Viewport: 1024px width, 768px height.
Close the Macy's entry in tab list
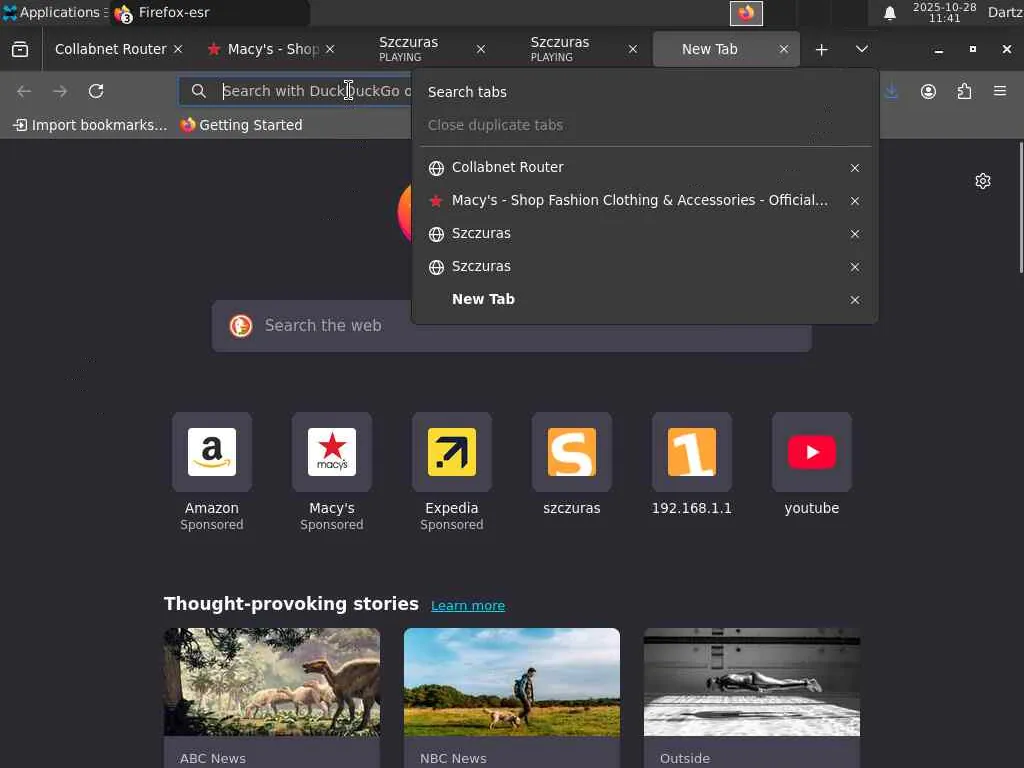coord(855,201)
